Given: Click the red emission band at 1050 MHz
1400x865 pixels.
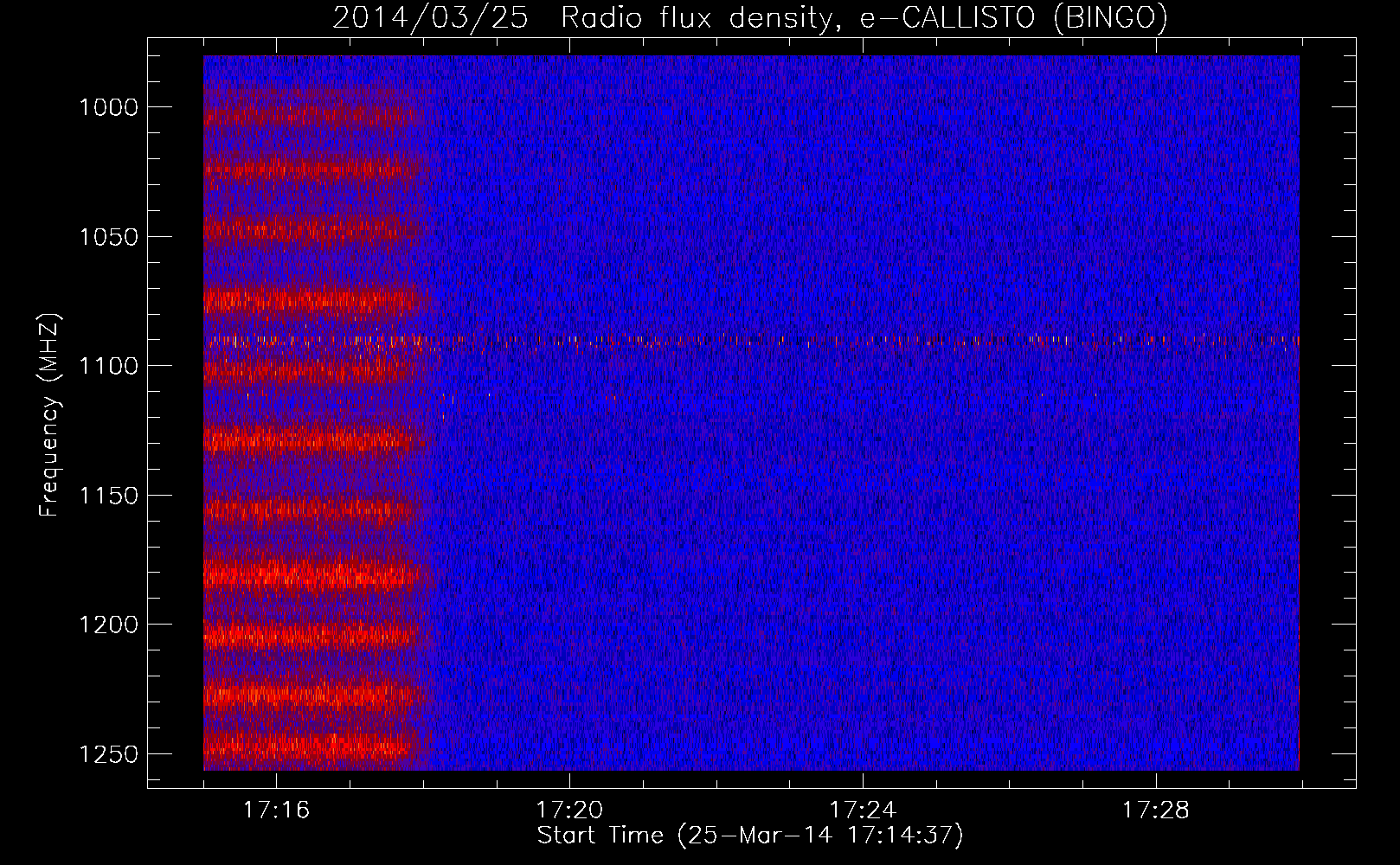Looking at the screenshot, I should point(311,228).
